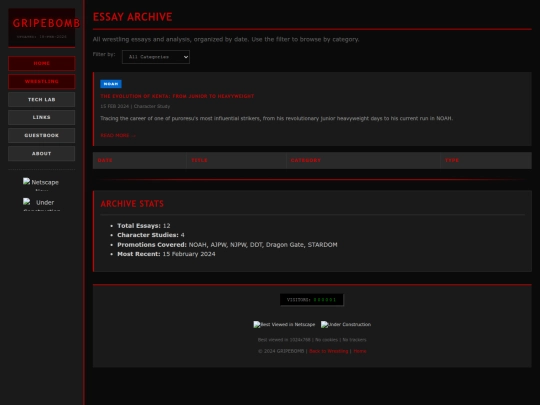Select the Total Essays stat line
This screenshot has width=540, height=405.
tap(144, 226)
